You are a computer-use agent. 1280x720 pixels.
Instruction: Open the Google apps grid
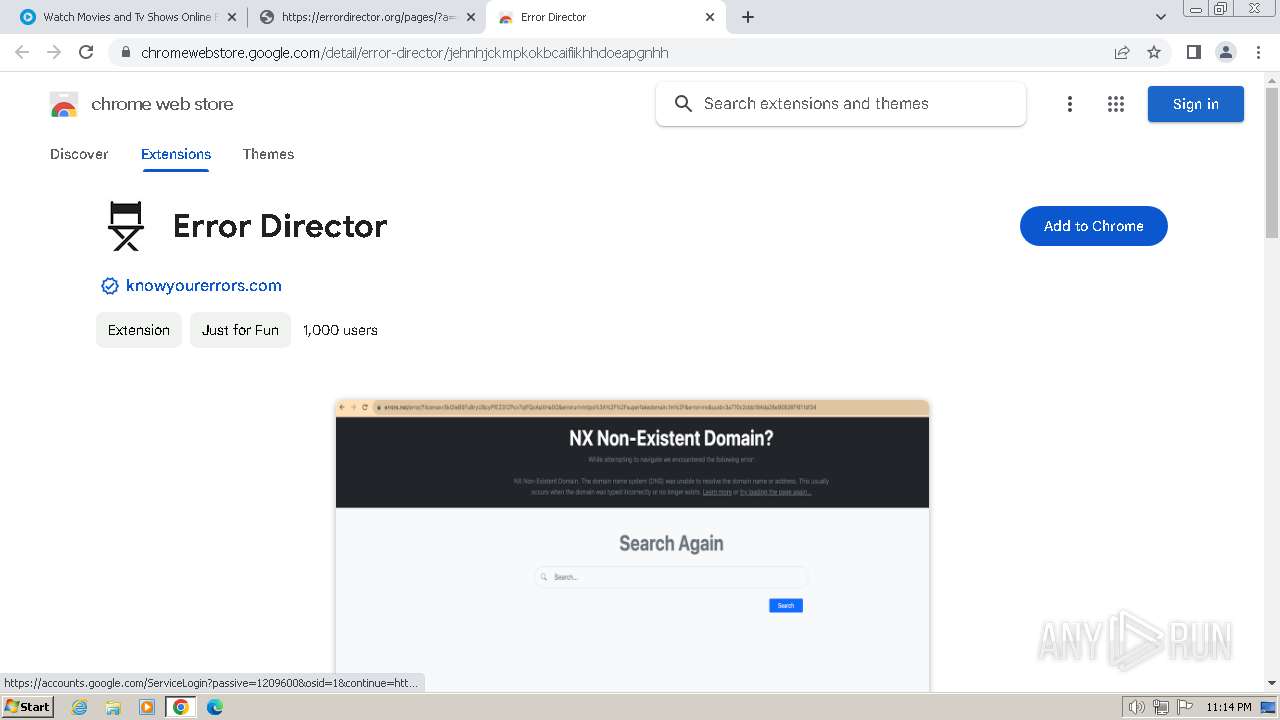point(1116,104)
